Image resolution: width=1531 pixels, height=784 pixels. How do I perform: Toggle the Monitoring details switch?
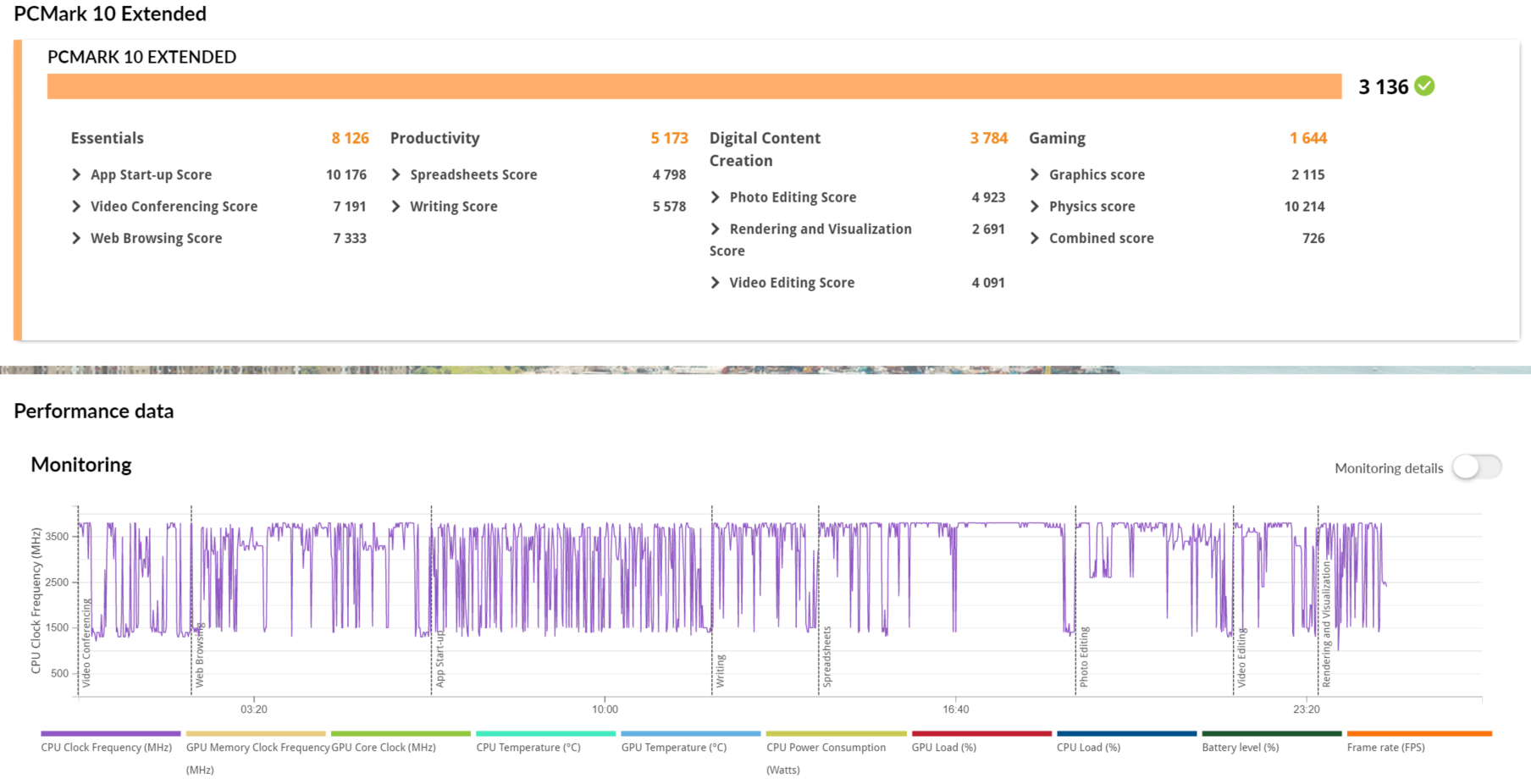[x=1477, y=467]
